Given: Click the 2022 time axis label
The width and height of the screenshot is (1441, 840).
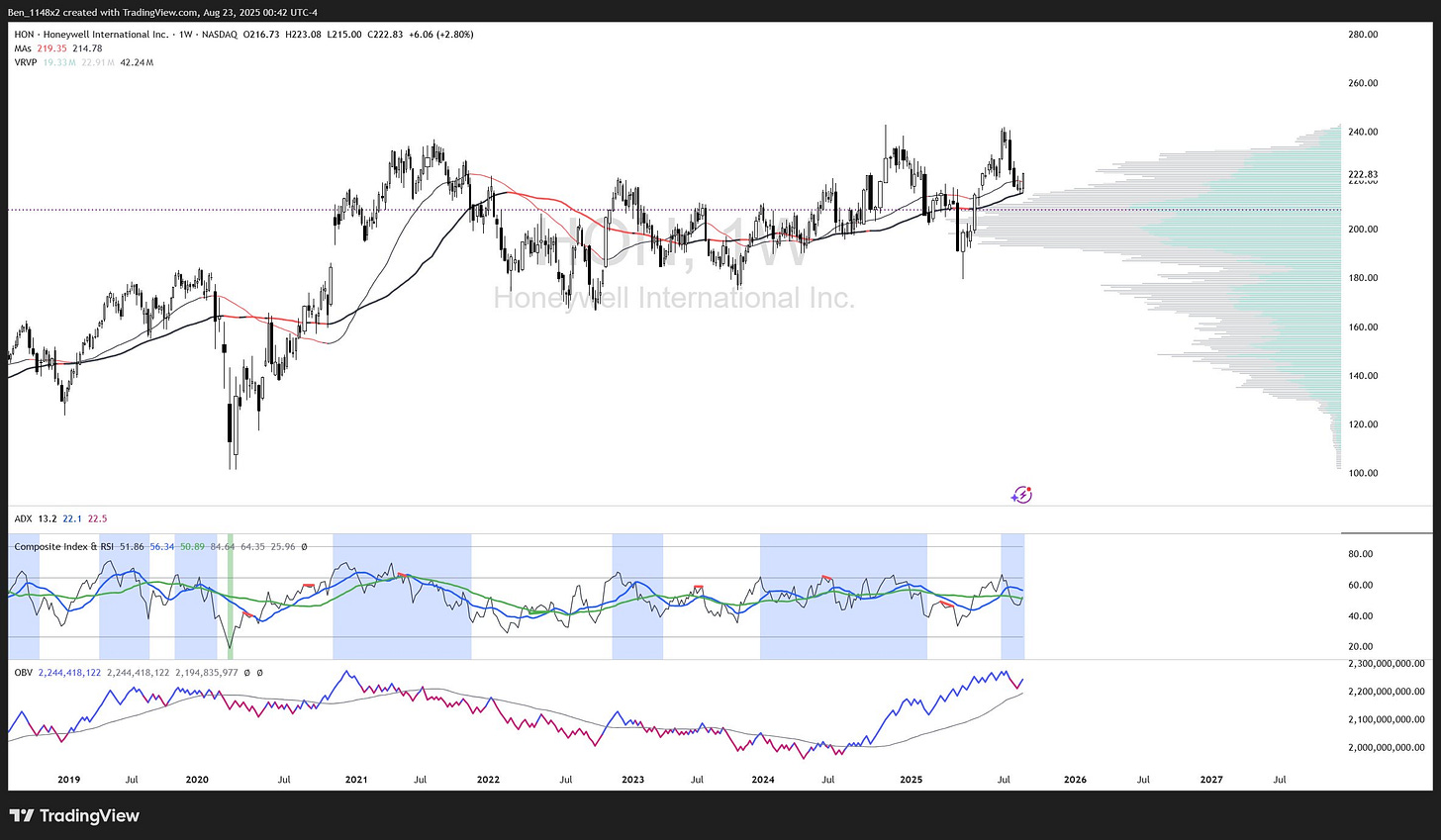Looking at the screenshot, I should click(488, 780).
